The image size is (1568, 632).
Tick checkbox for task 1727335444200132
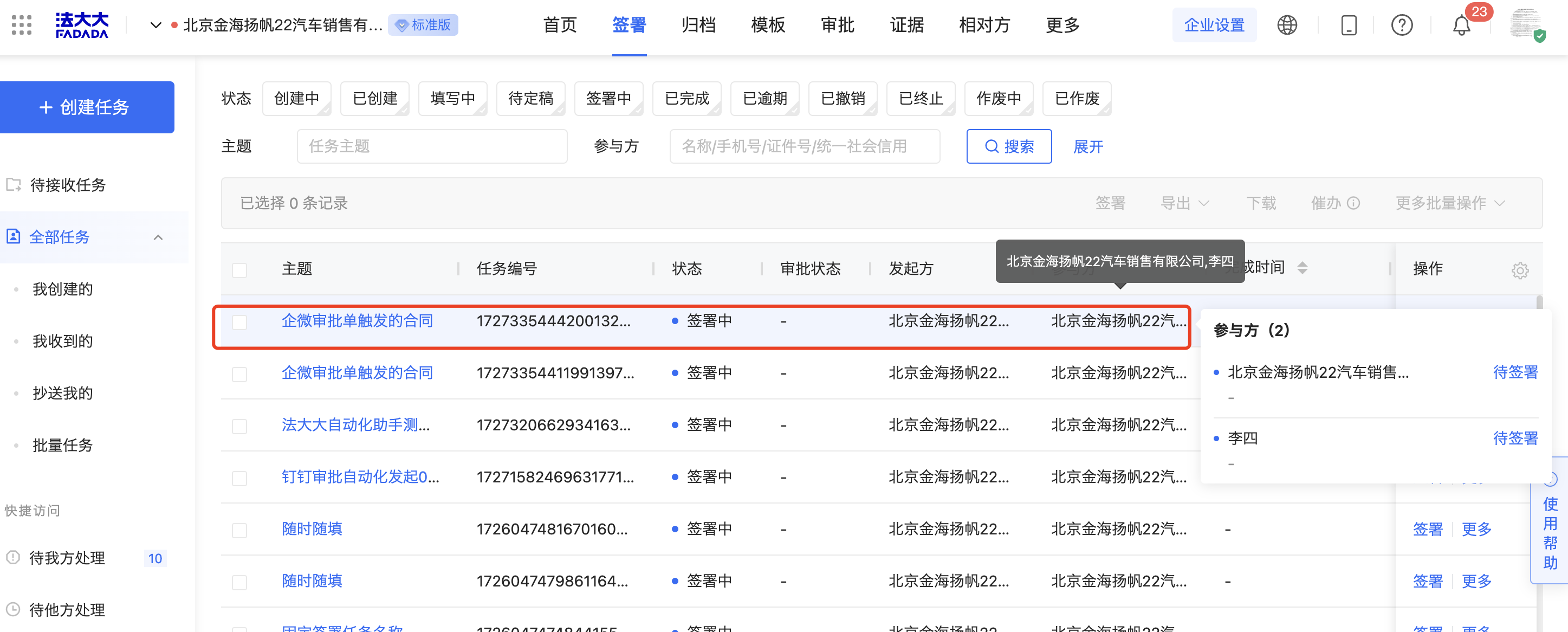[x=240, y=321]
